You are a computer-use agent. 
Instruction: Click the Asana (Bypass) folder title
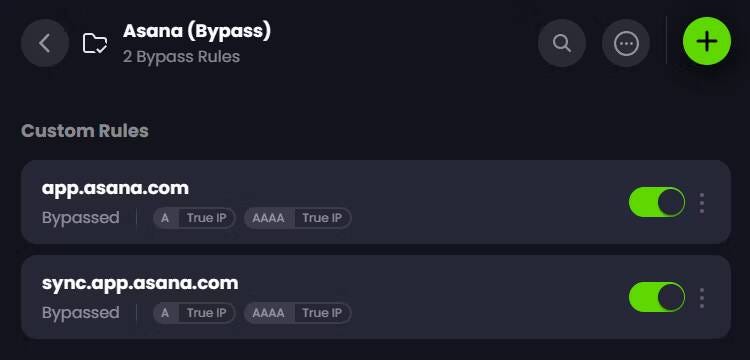point(197,31)
